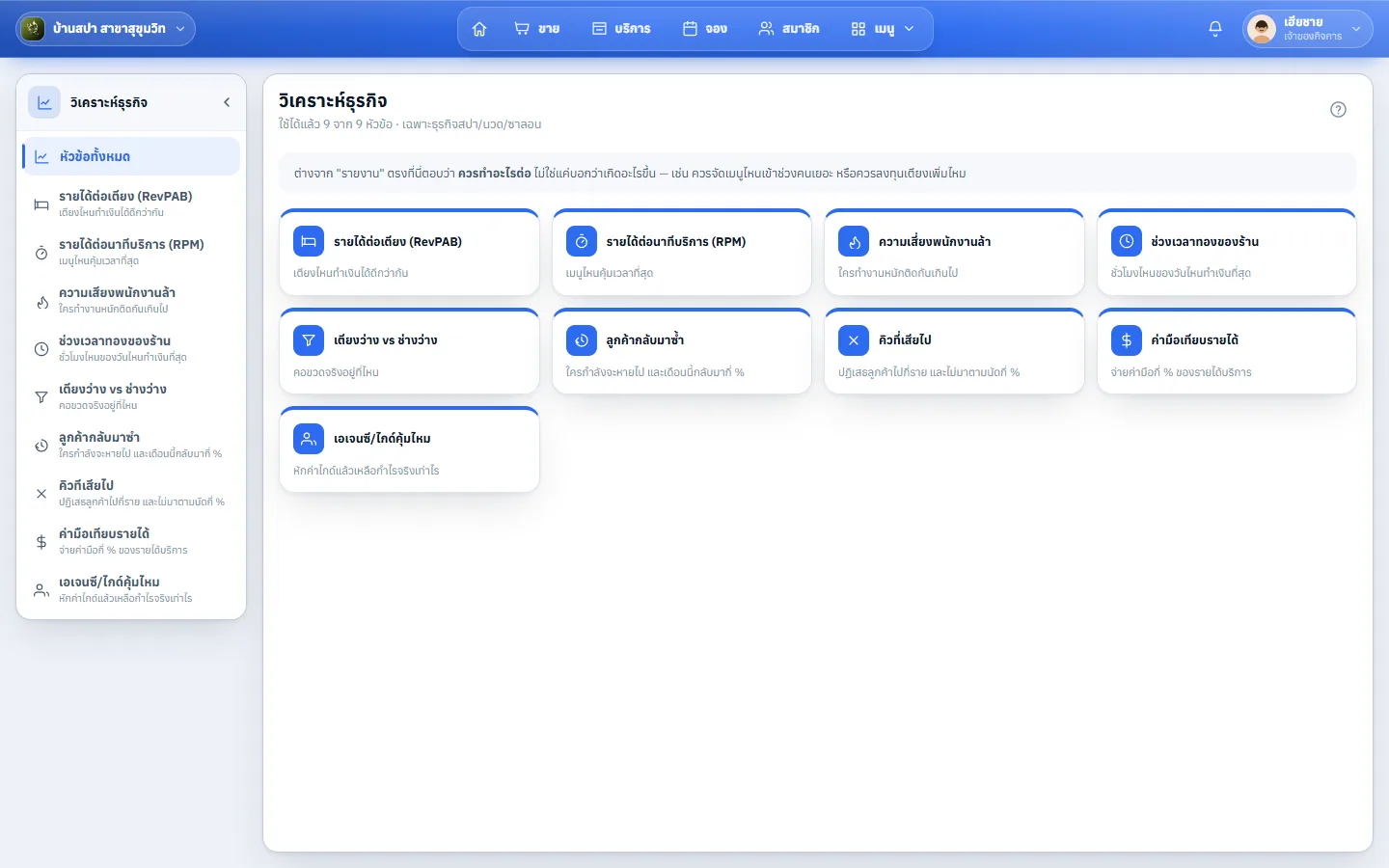This screenshot has height=868, width=1389.
Task: Select หัวข้อทั้งหมด in the sidebar
Action: point(131,156)
